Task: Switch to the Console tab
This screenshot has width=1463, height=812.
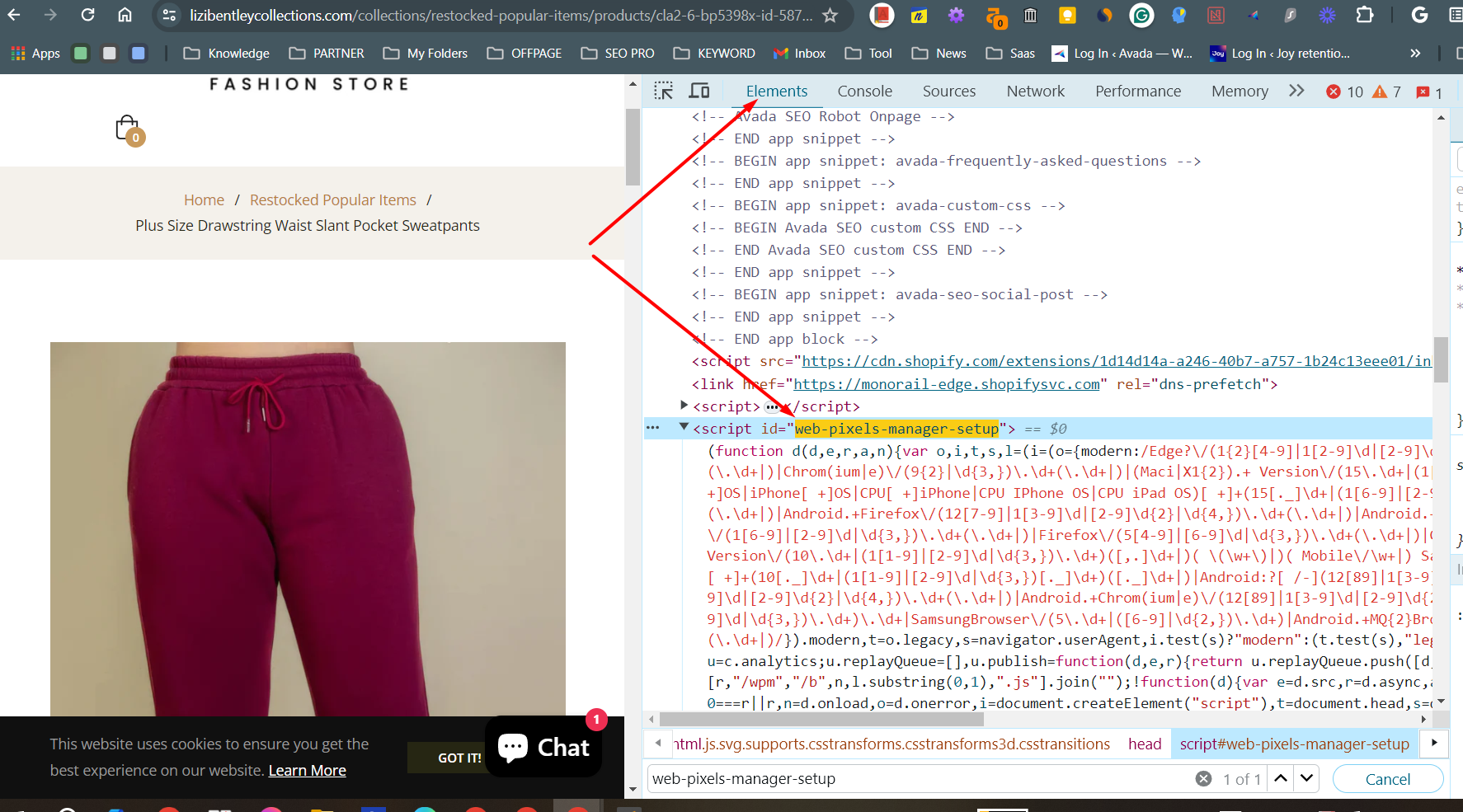Action: (864, 92)
